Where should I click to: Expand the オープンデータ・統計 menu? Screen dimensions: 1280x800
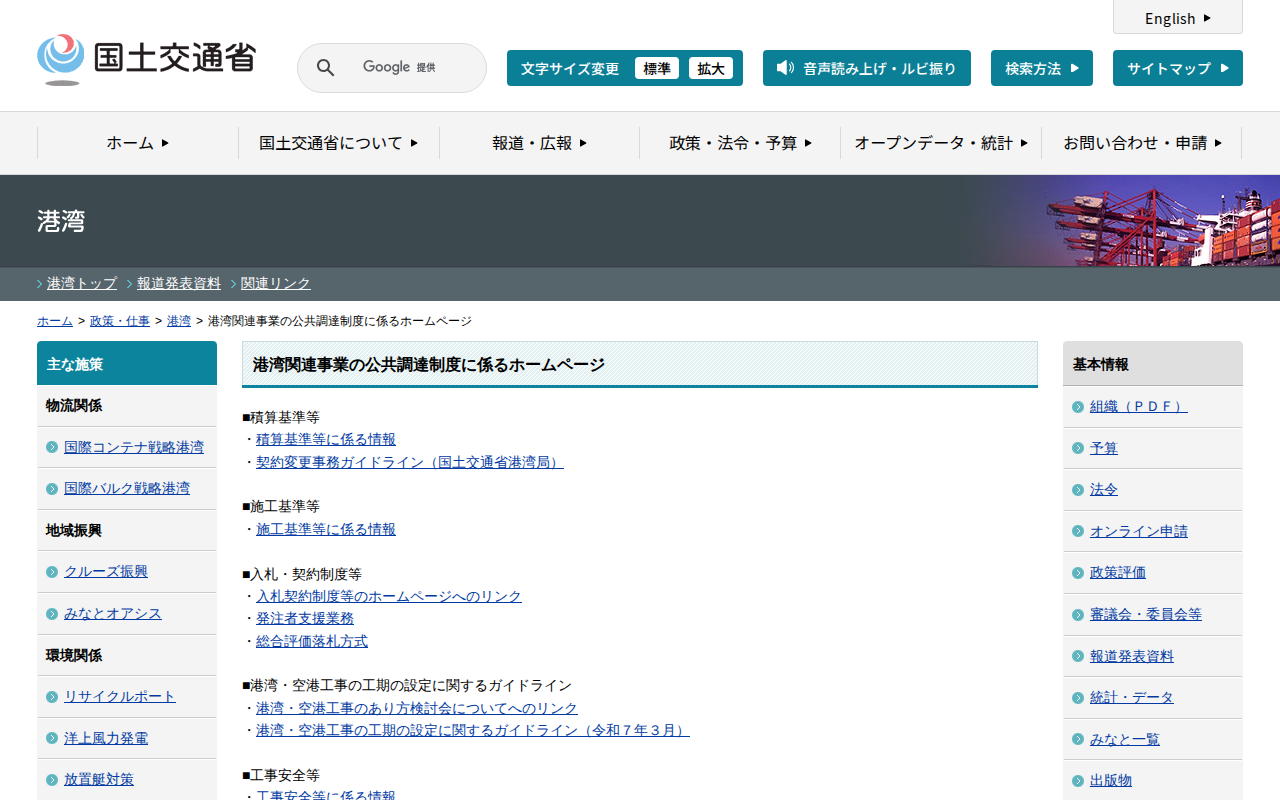[941, 143]
